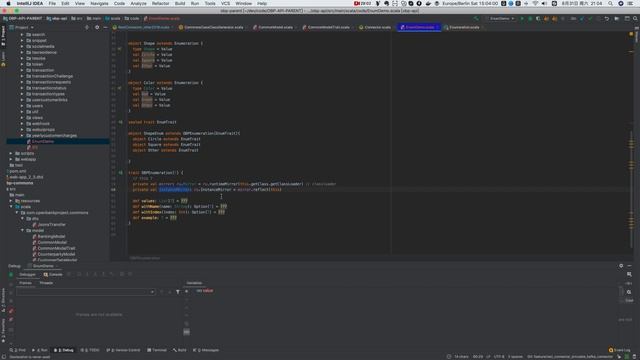Open the Enumeration.scala editor tab

pos(461,27)
